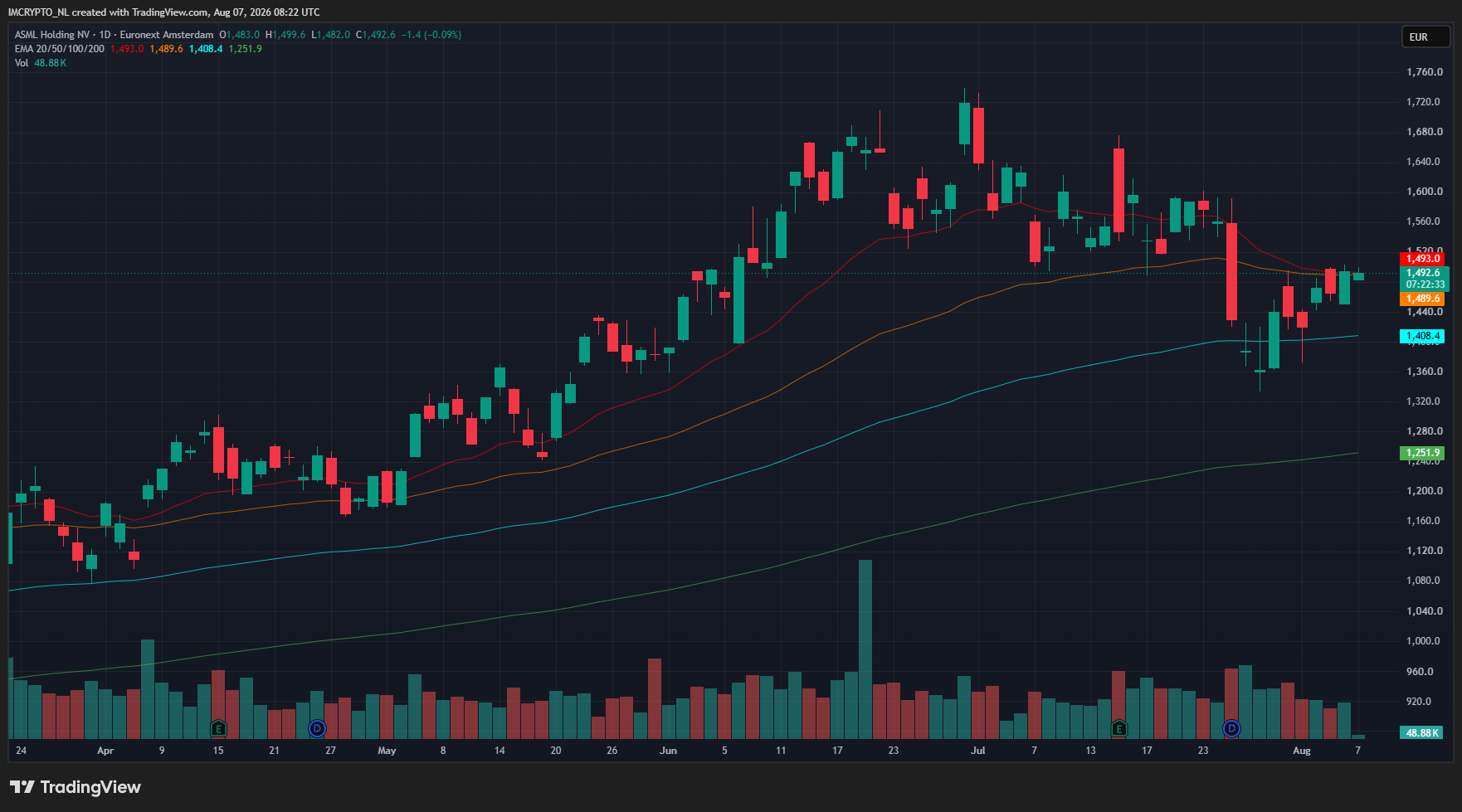Click the orange EMA 50 value in legend

[166, 49]
